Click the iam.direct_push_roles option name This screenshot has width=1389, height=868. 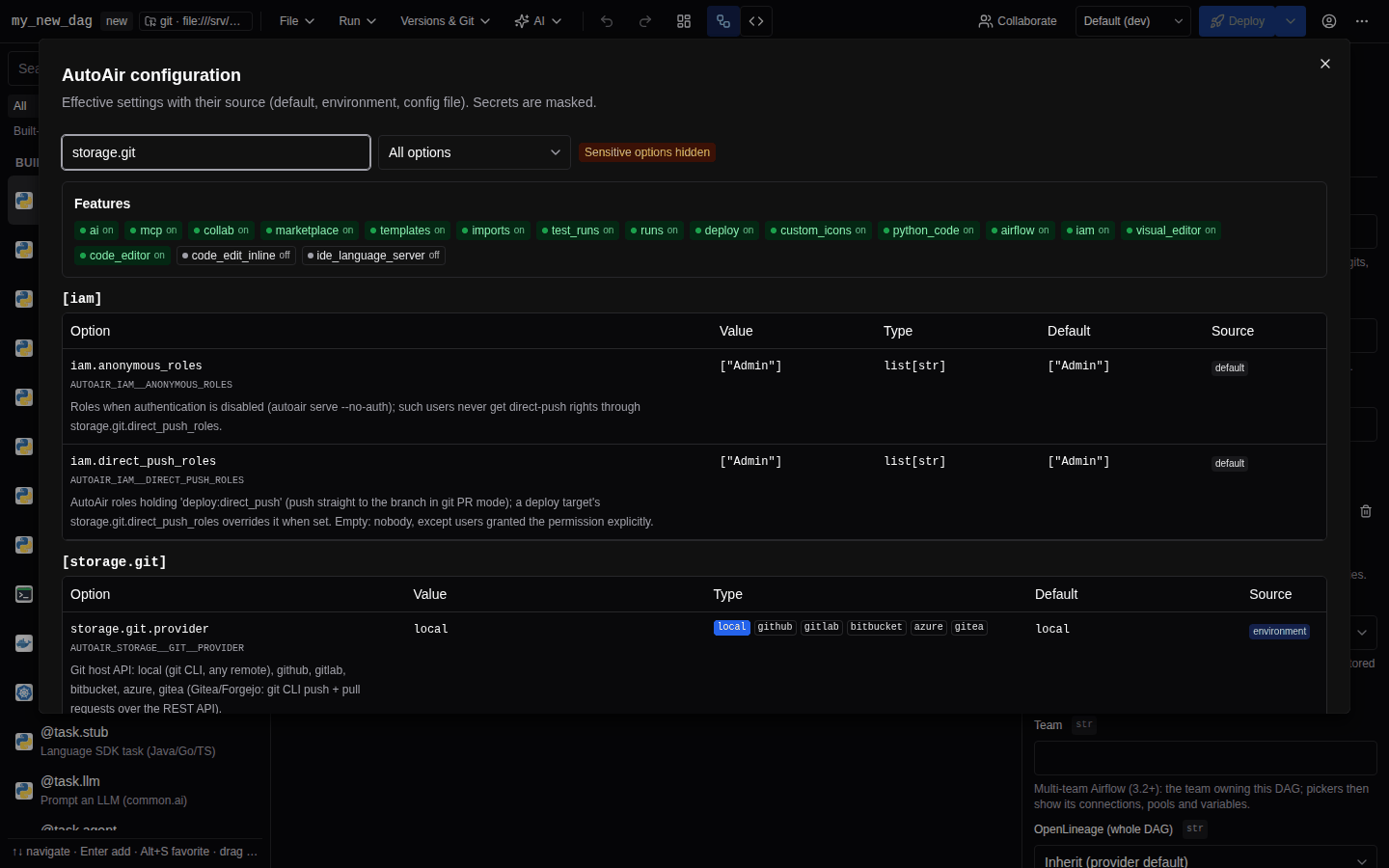[x=143, y=462]
